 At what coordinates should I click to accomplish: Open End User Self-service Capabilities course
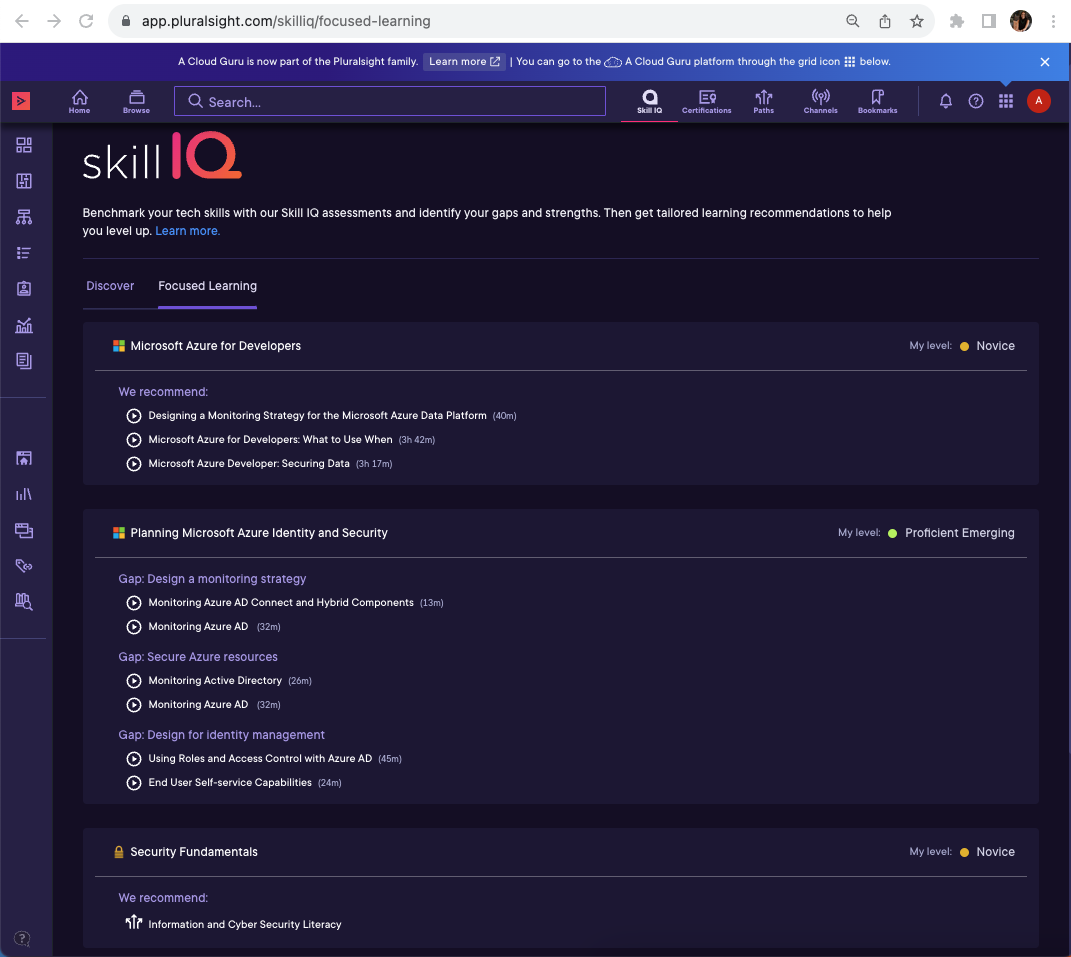[230, 782]
